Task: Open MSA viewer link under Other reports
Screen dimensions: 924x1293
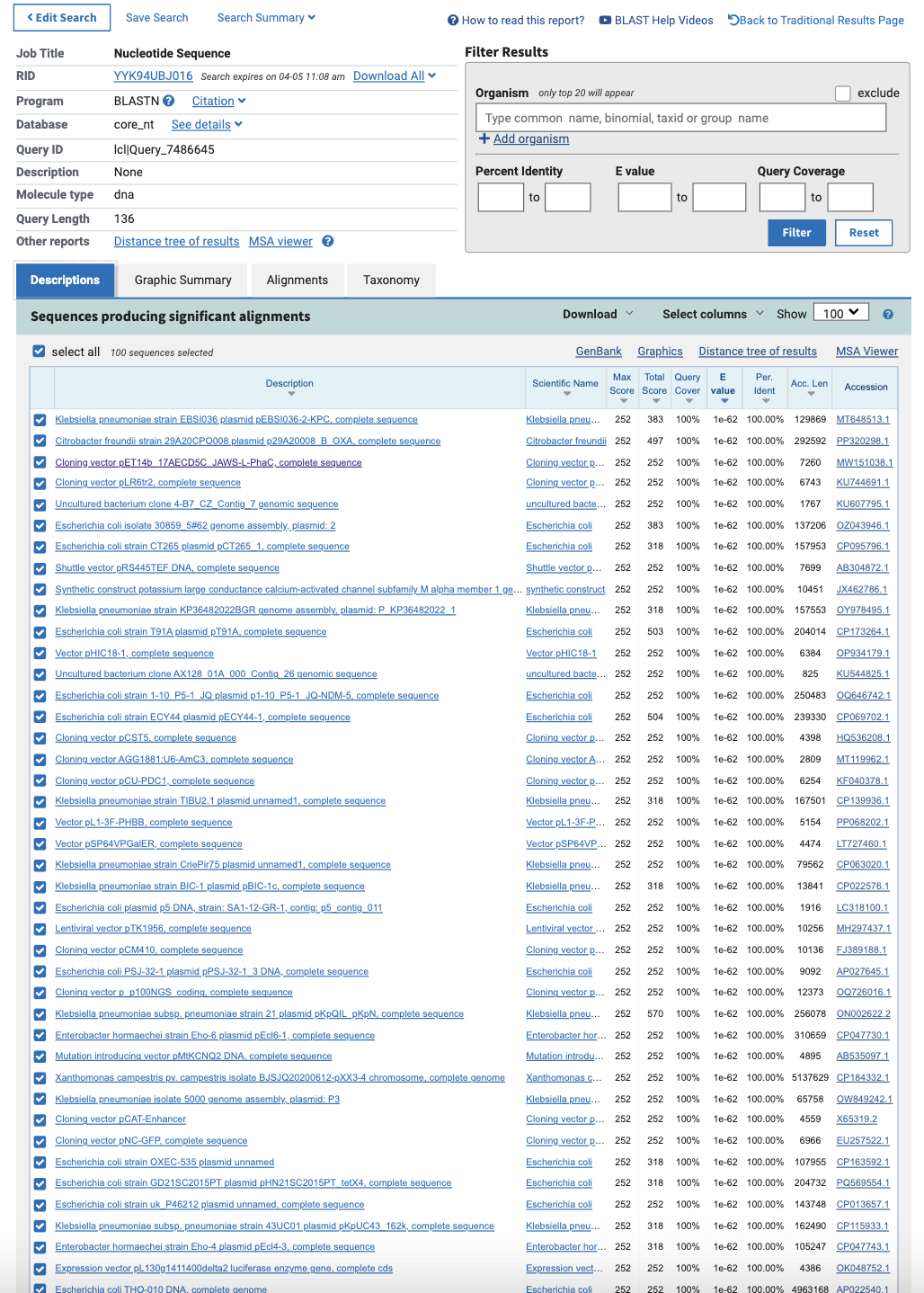Action: pos(280,242)
